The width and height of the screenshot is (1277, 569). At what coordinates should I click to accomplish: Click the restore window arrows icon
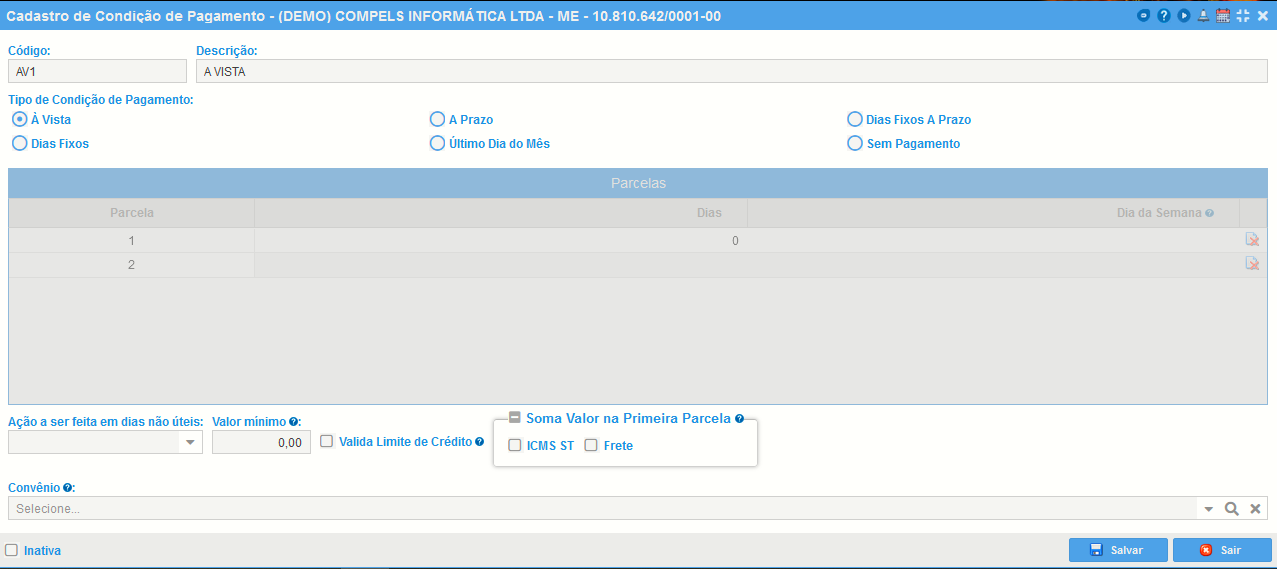click(1243, 16)
